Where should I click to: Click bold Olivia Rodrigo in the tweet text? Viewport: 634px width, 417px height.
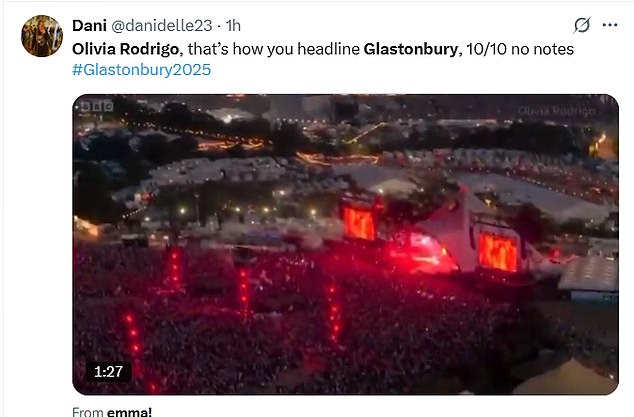(125, 49)
